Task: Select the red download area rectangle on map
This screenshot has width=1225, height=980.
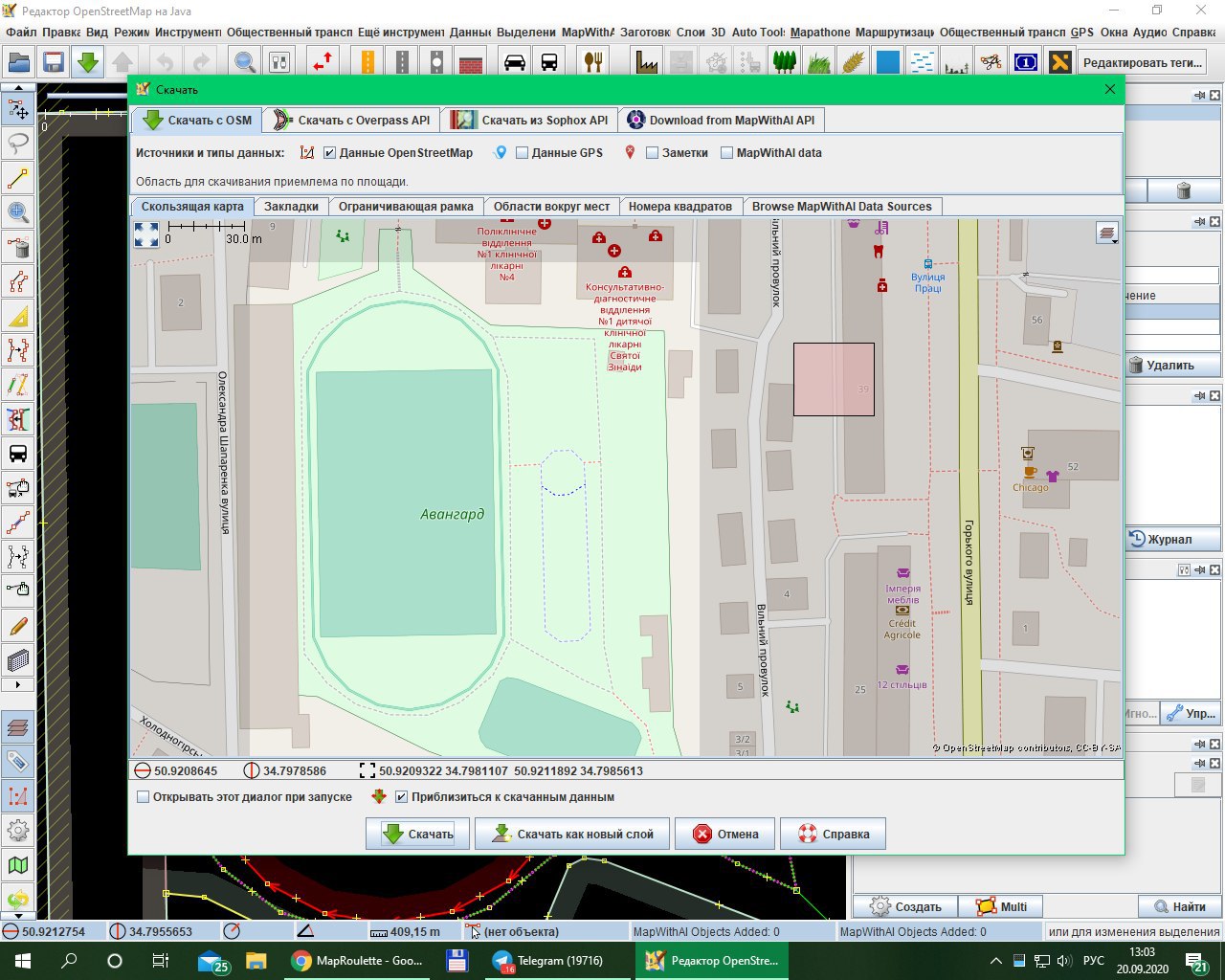Action: (x=834, y=380)
